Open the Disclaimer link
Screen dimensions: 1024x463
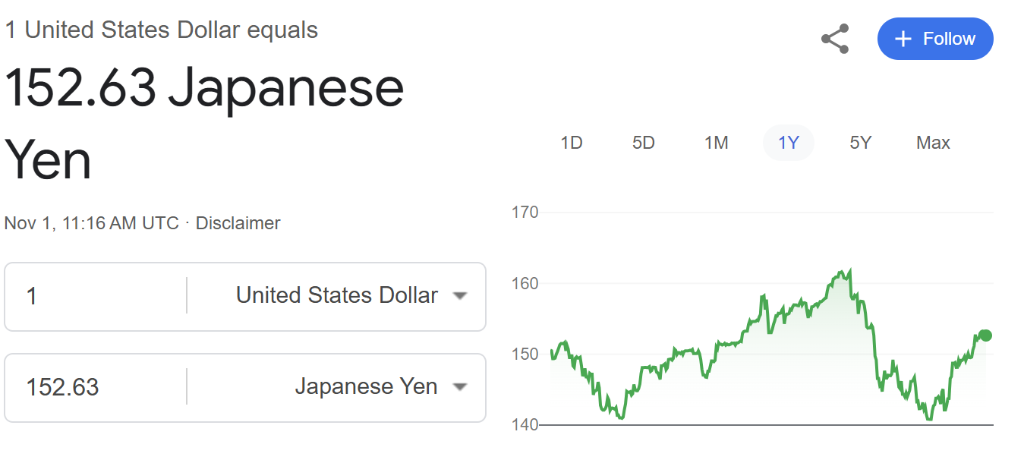[238, 223]
